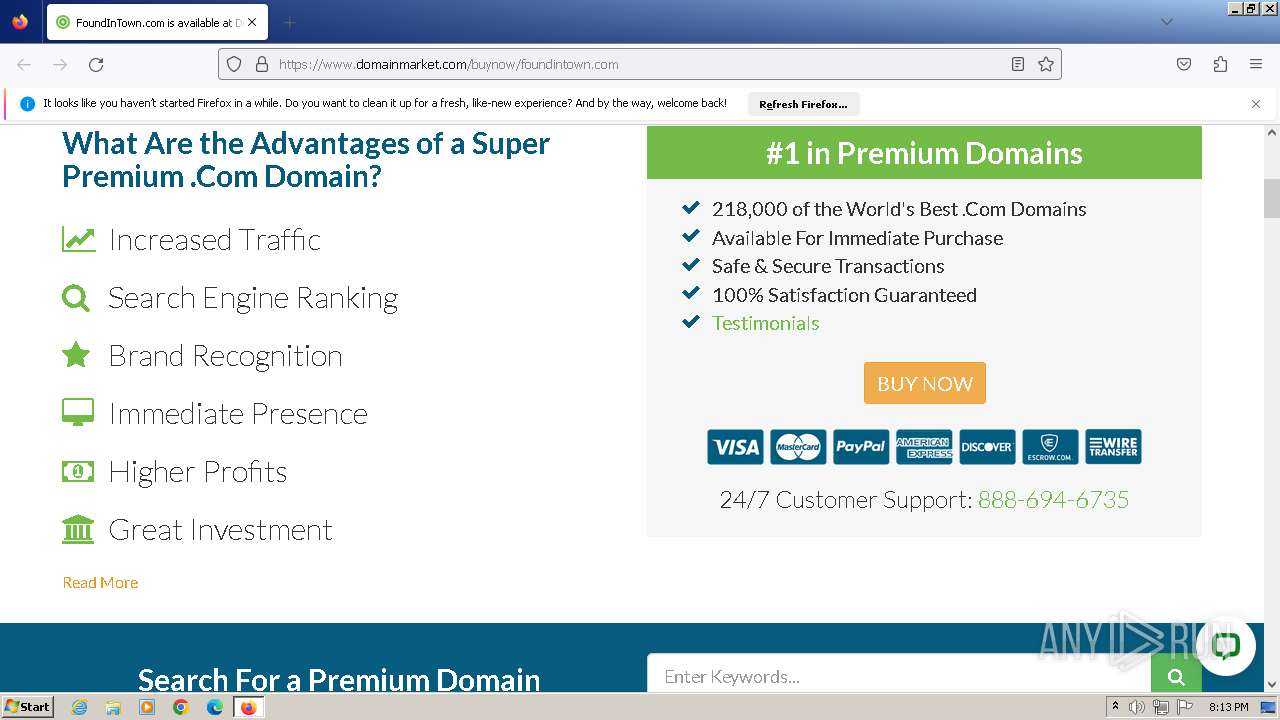Click the Wire Transfer logo
This screenshot has height=720, width=1280.
click(x=1113, y=447)
